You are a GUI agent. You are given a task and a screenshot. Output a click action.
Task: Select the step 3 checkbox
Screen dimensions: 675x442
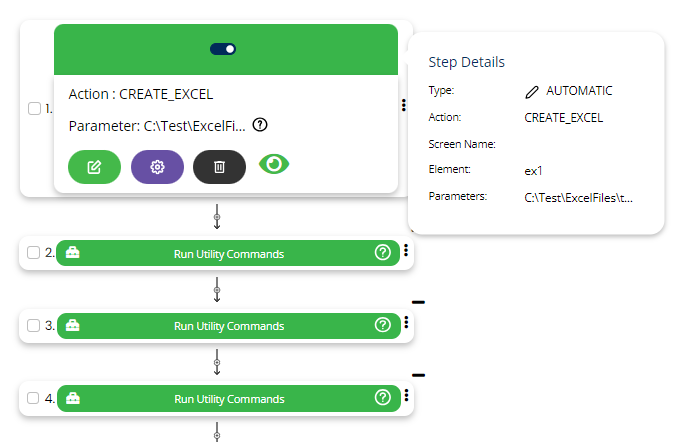click(x=34, y=325)
